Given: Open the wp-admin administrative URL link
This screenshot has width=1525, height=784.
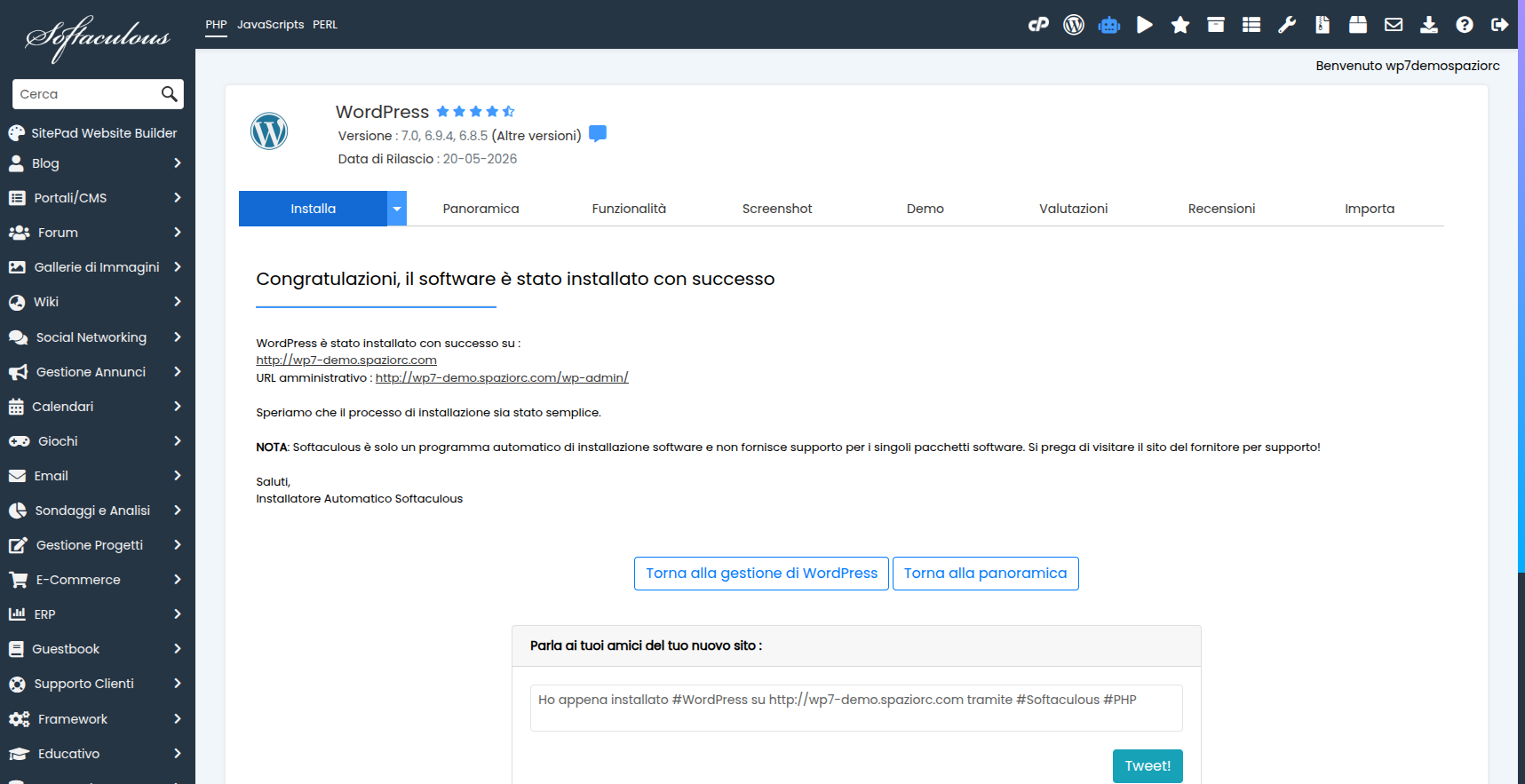Looking at the screenshot, I should point(502,378).
